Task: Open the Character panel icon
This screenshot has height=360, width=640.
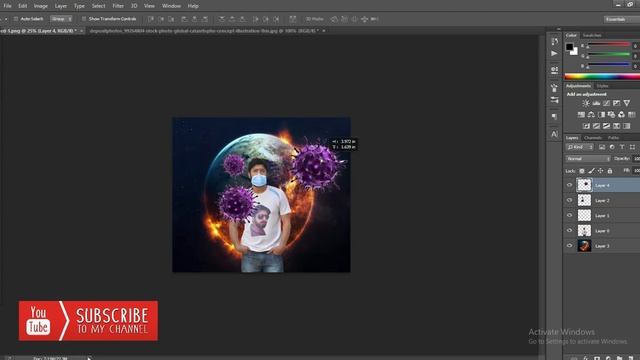Action: tap(554, 134)
